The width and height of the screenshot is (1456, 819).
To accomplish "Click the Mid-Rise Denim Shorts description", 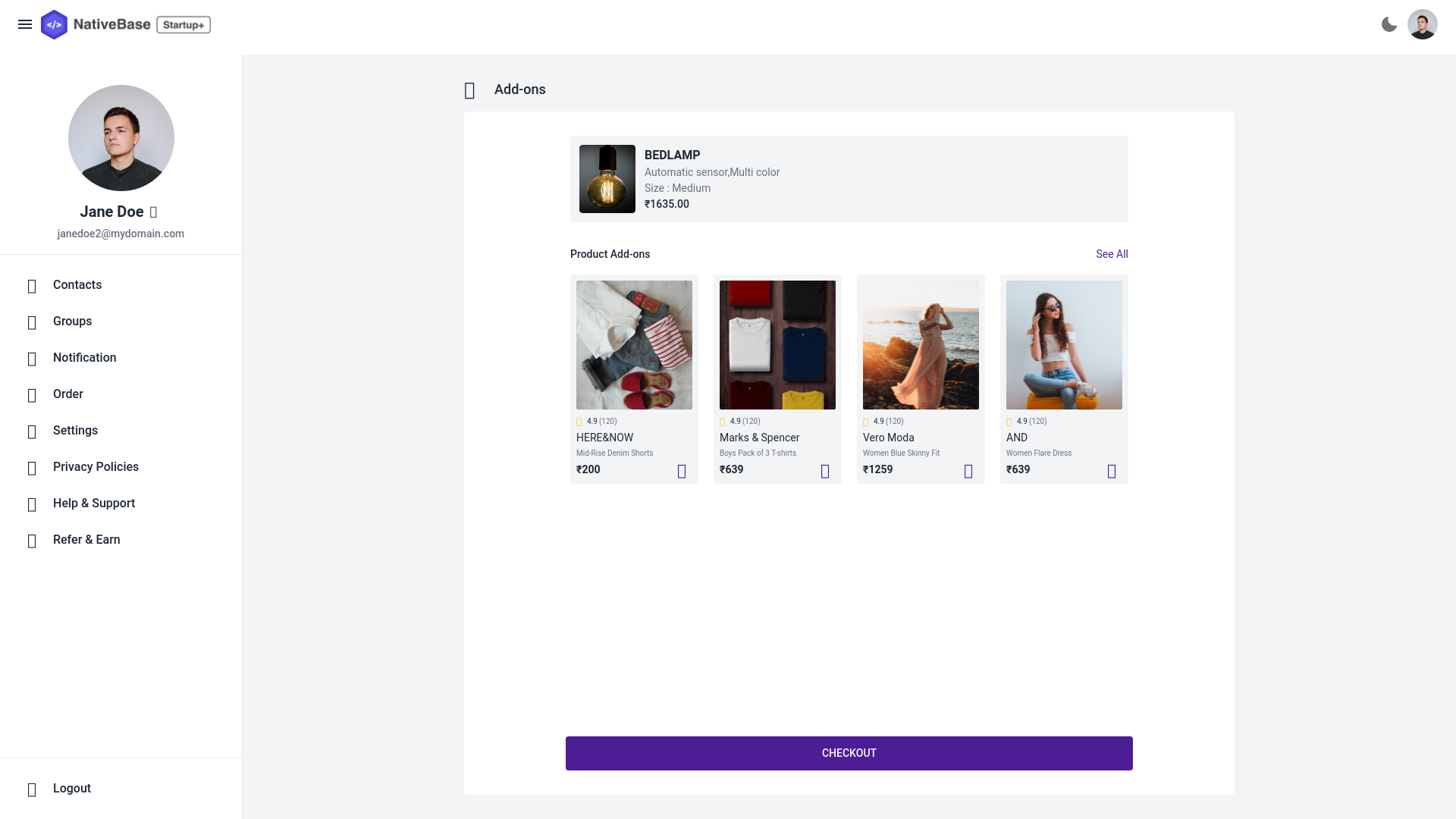I will [614, 453].
